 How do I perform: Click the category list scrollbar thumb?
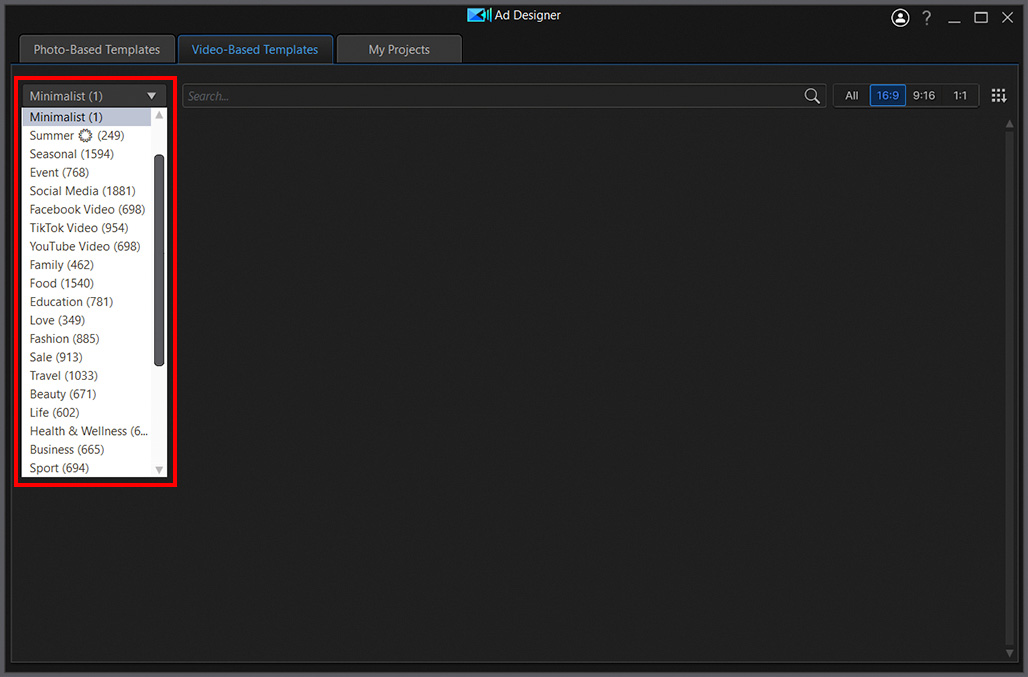click(x=159, y=260)
